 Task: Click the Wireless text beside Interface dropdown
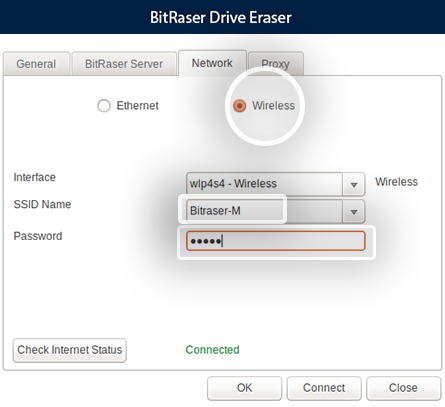[x=396, y=182]
